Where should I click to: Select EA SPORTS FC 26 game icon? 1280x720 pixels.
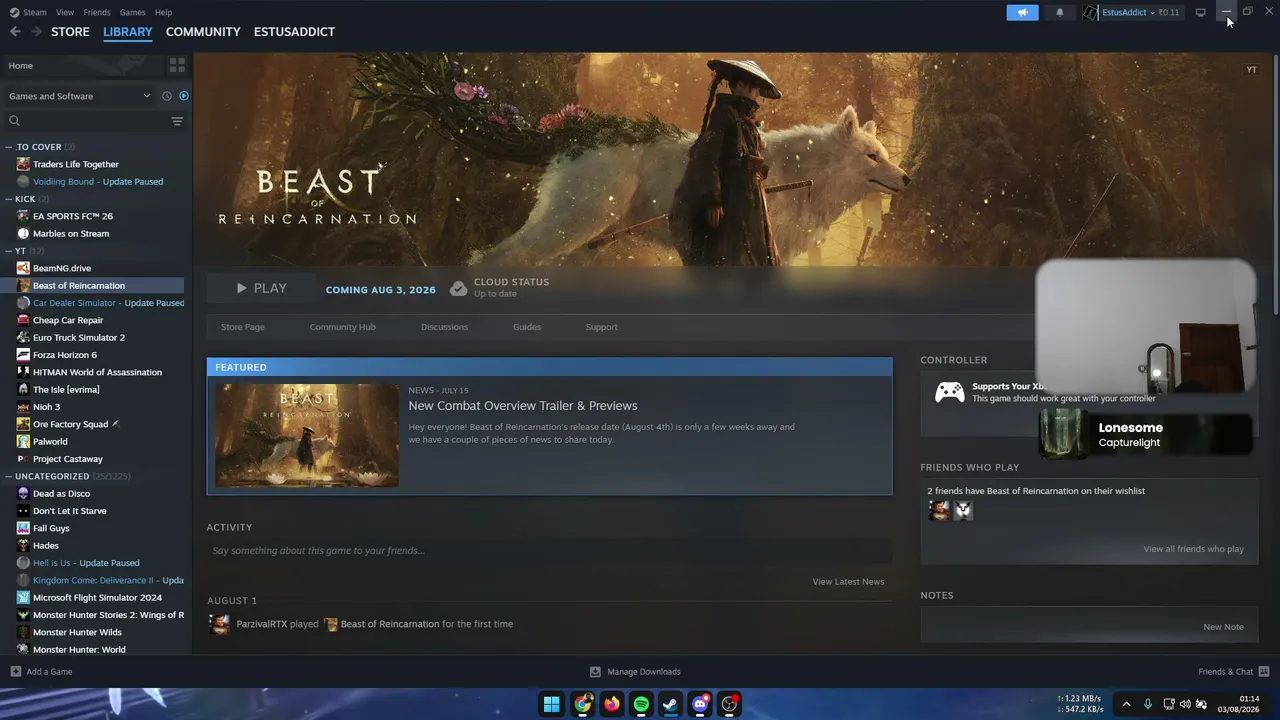click(23, 216)
